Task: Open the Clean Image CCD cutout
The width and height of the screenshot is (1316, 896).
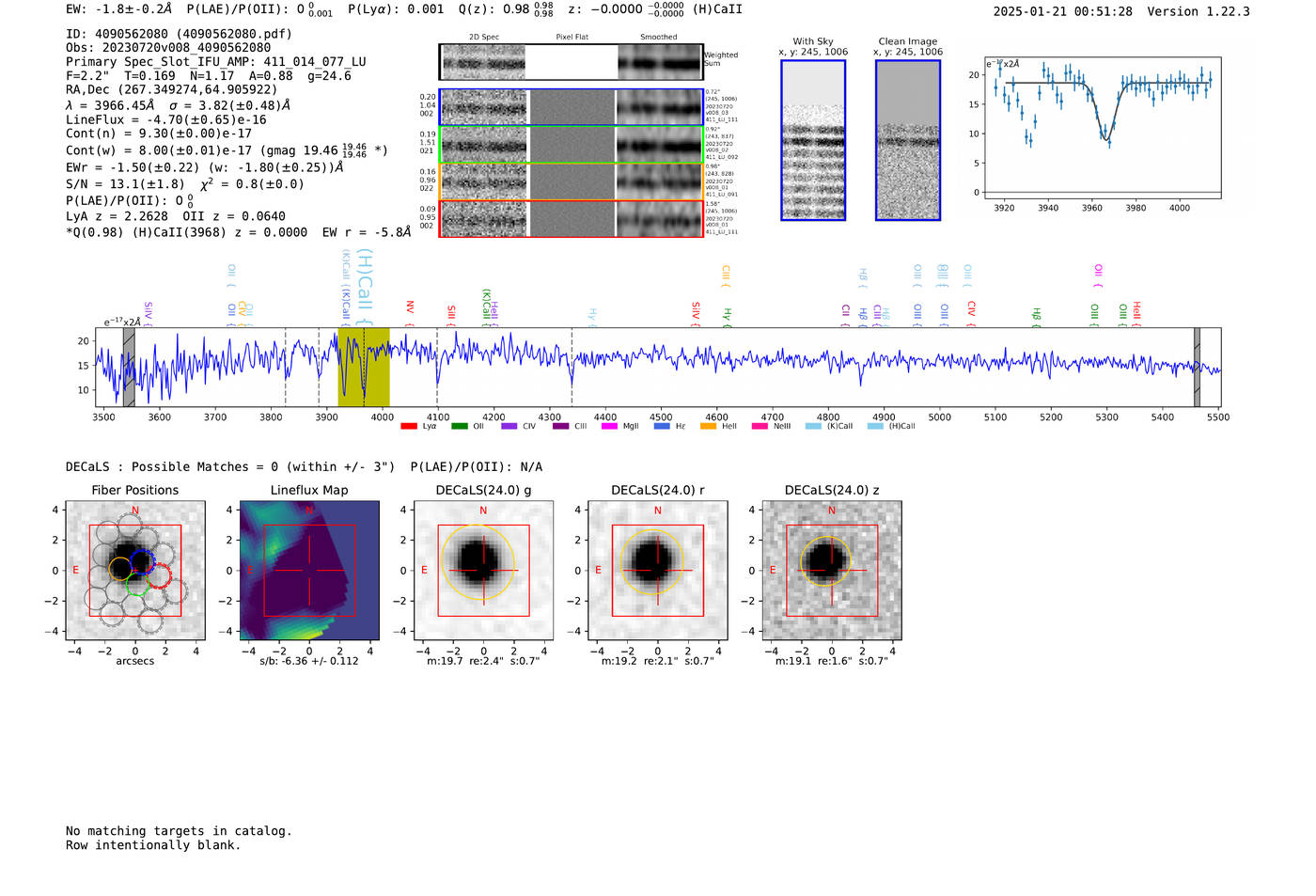Action: [x=908, y=140]
